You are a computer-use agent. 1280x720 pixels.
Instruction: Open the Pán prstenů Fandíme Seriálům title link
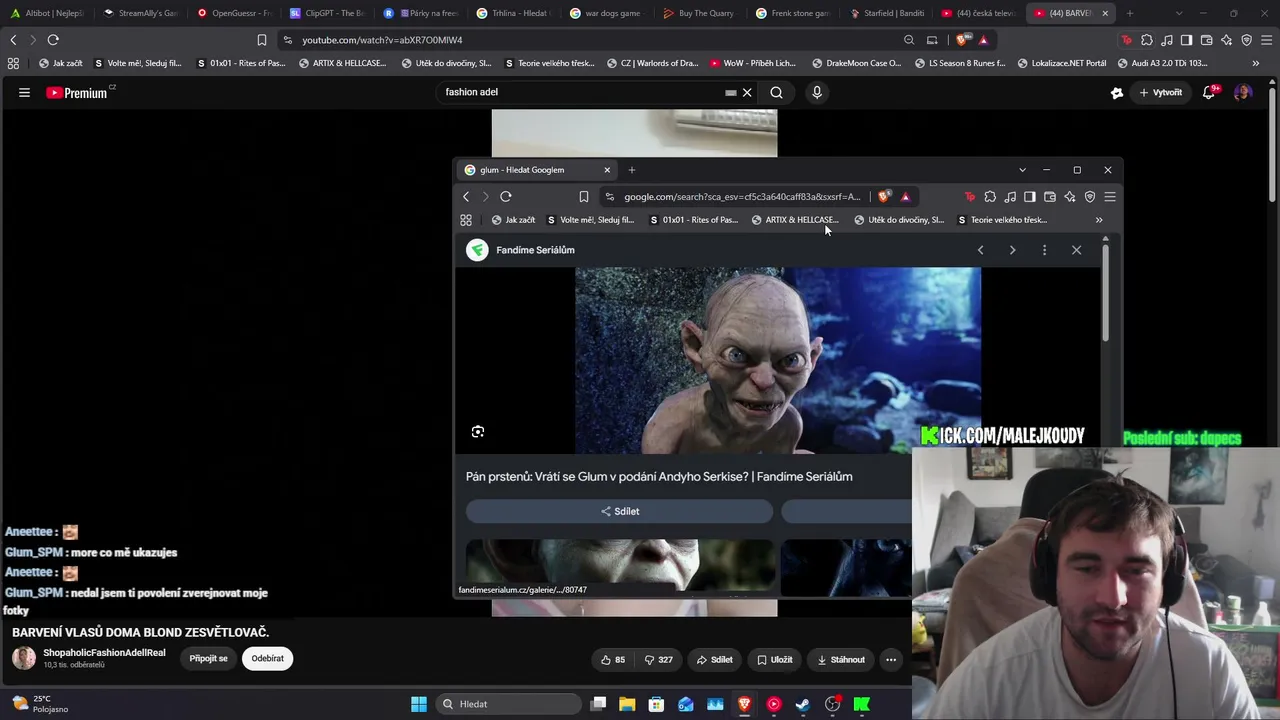[659, 477]
